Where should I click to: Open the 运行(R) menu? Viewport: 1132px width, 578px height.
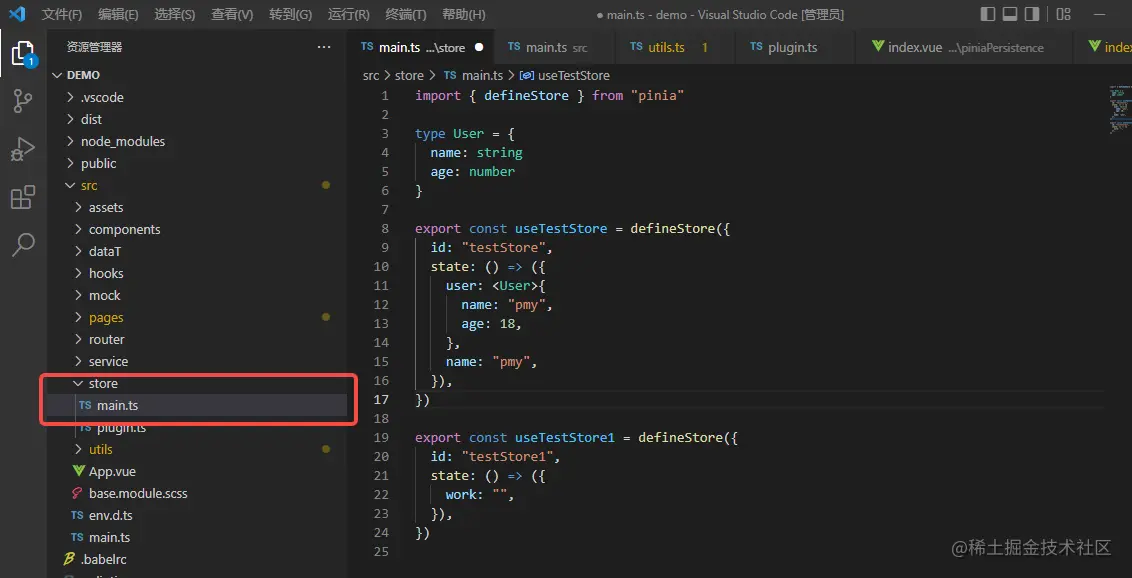(349, 14)
